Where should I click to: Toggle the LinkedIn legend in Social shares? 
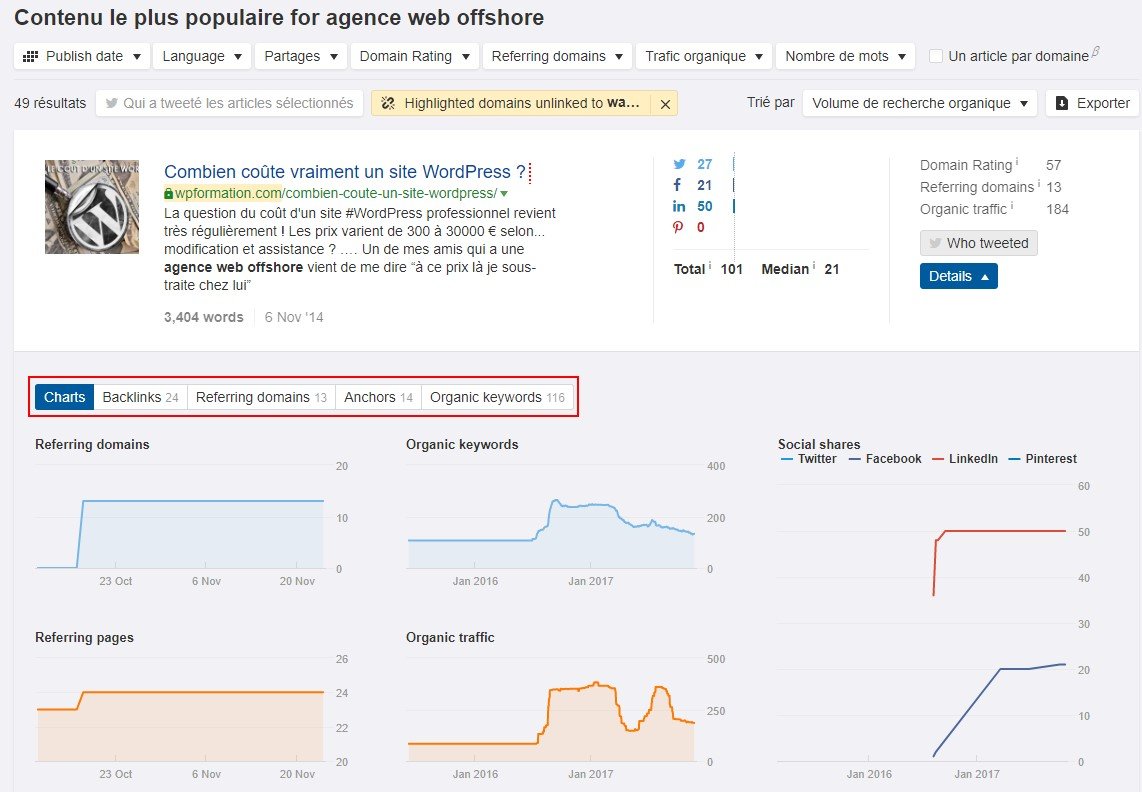965,458
